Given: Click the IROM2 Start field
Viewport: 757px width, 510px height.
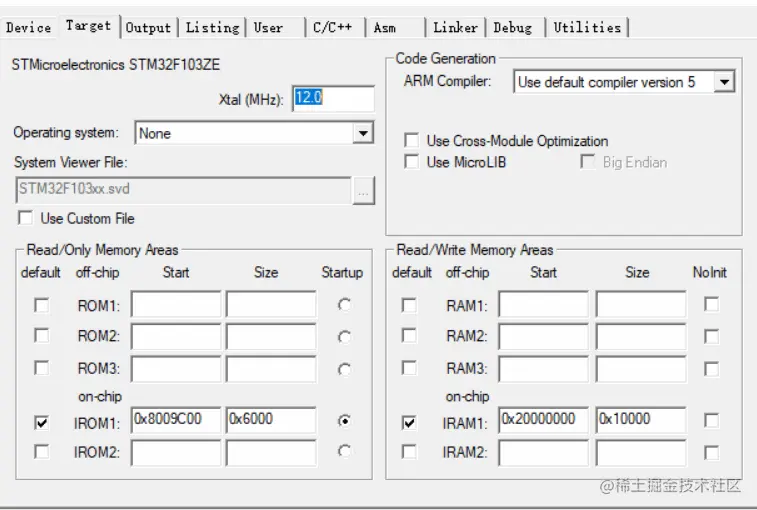Looking at the screenshot, I should (176, 453).
